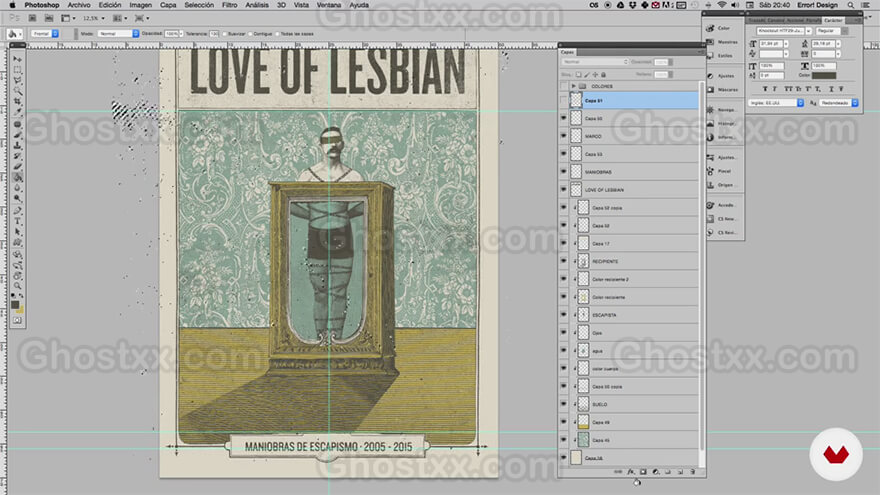The width and height of the screenshot is (880, 495).
Task: Click Error! Design workspace switcher
Action: (817, 5)
